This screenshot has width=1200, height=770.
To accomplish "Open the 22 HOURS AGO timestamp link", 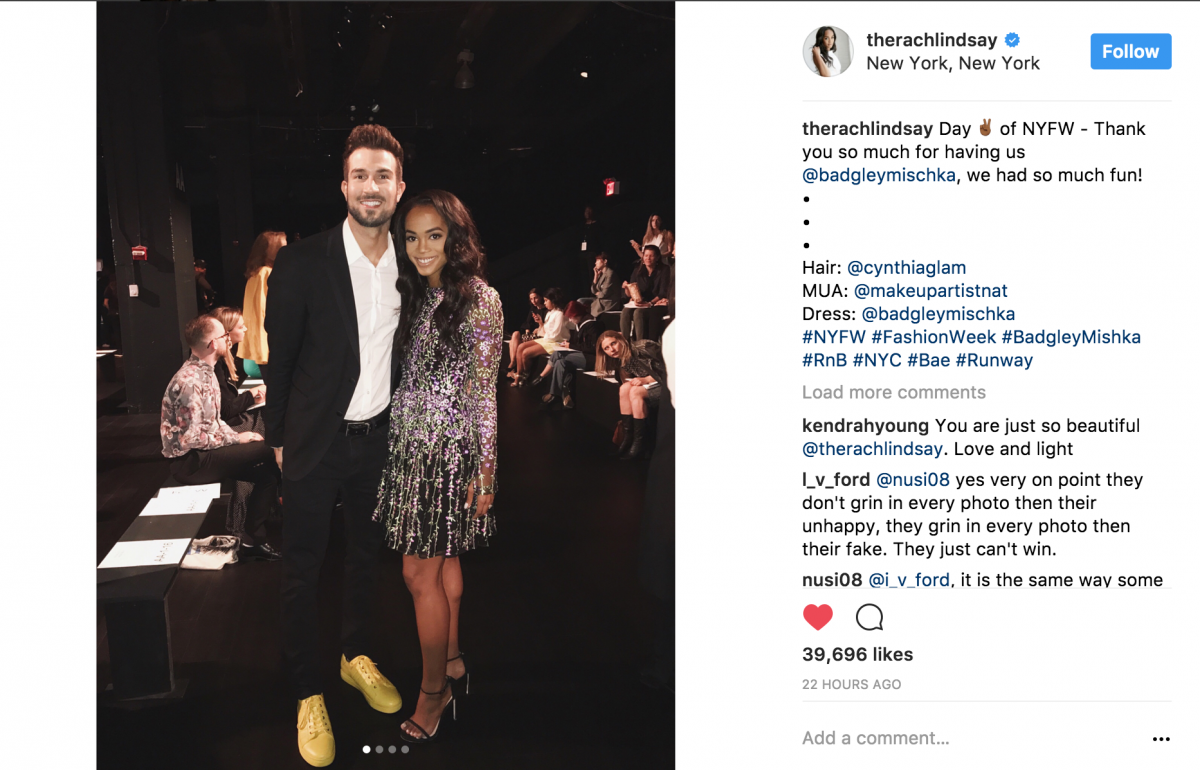I will 852,685.
